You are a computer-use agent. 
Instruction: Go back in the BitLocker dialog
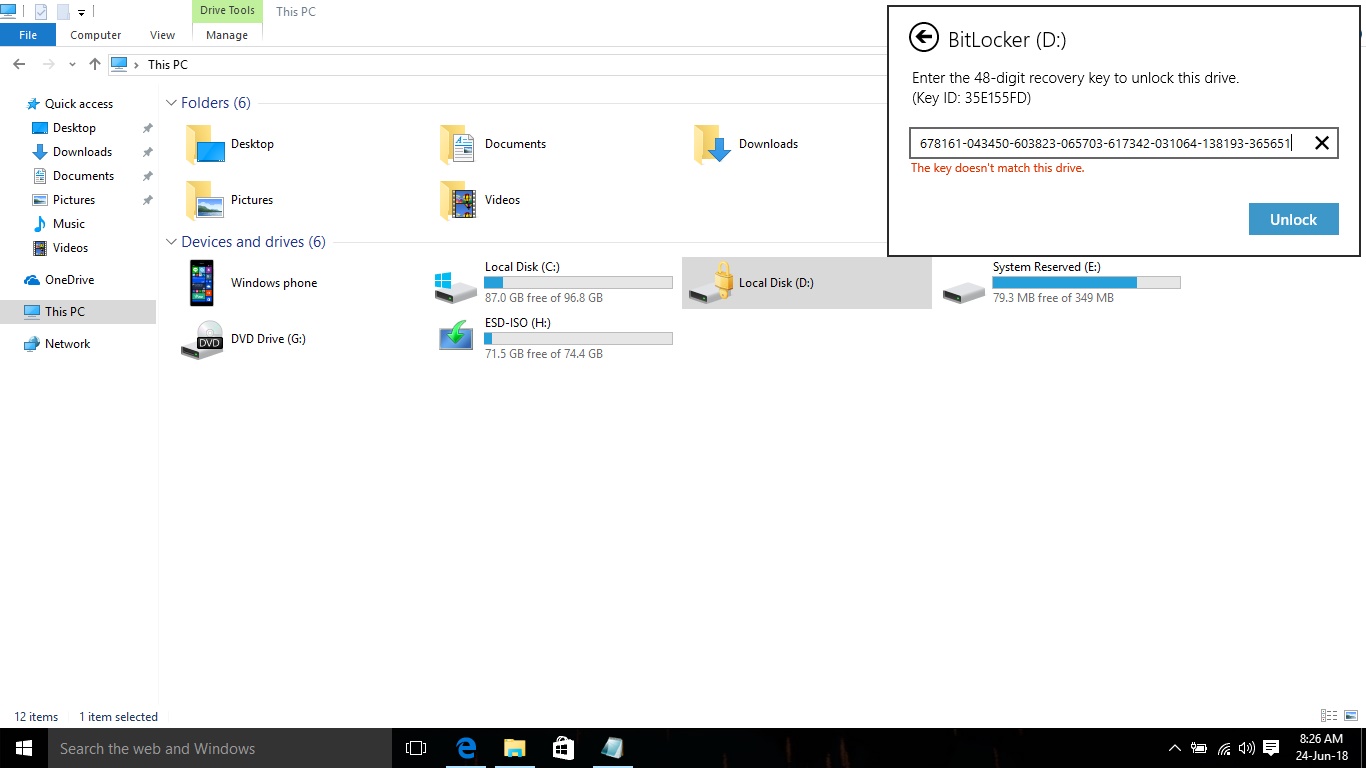923,38
